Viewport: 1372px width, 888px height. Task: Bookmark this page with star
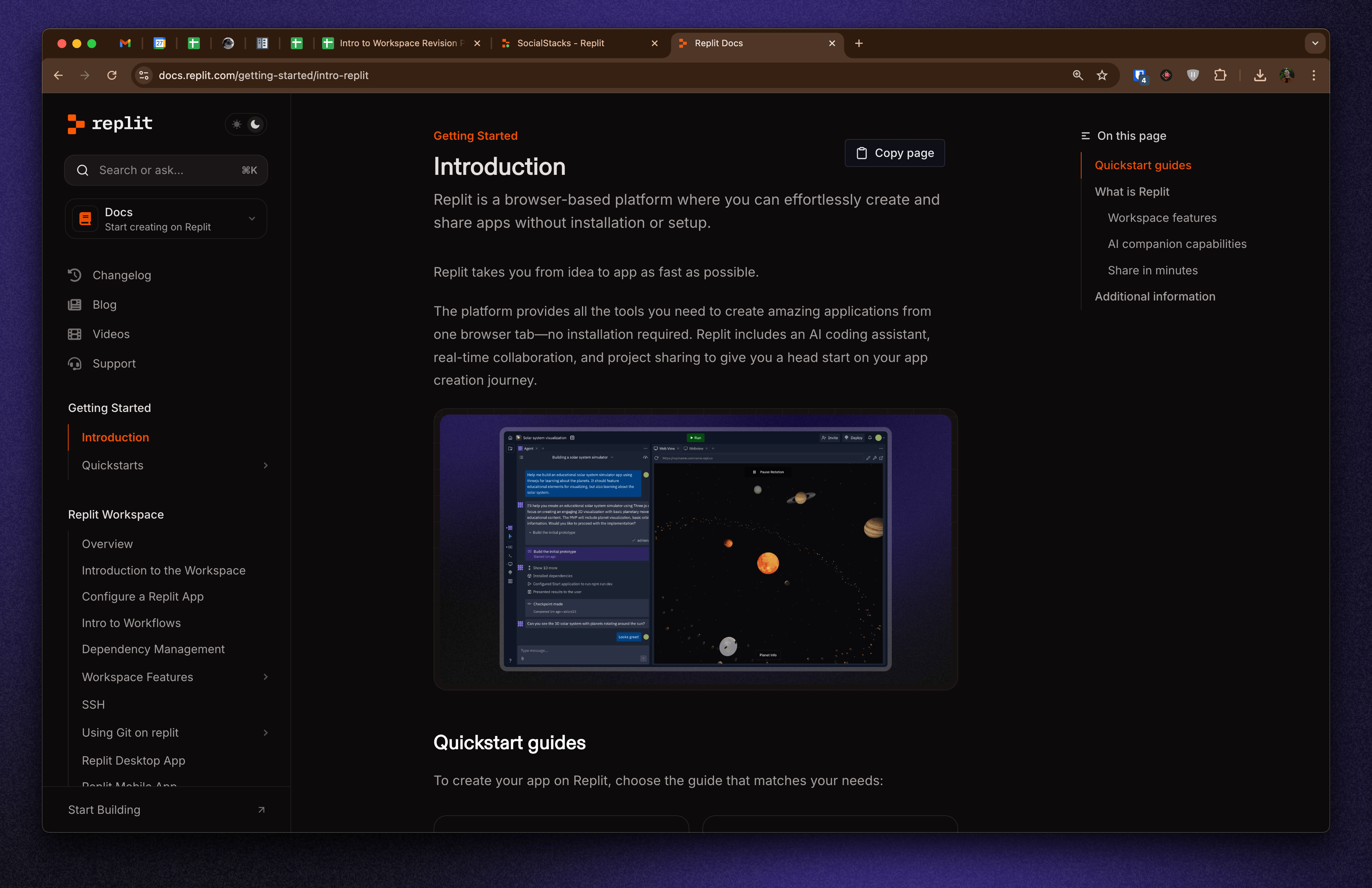tap(1102, 75)
